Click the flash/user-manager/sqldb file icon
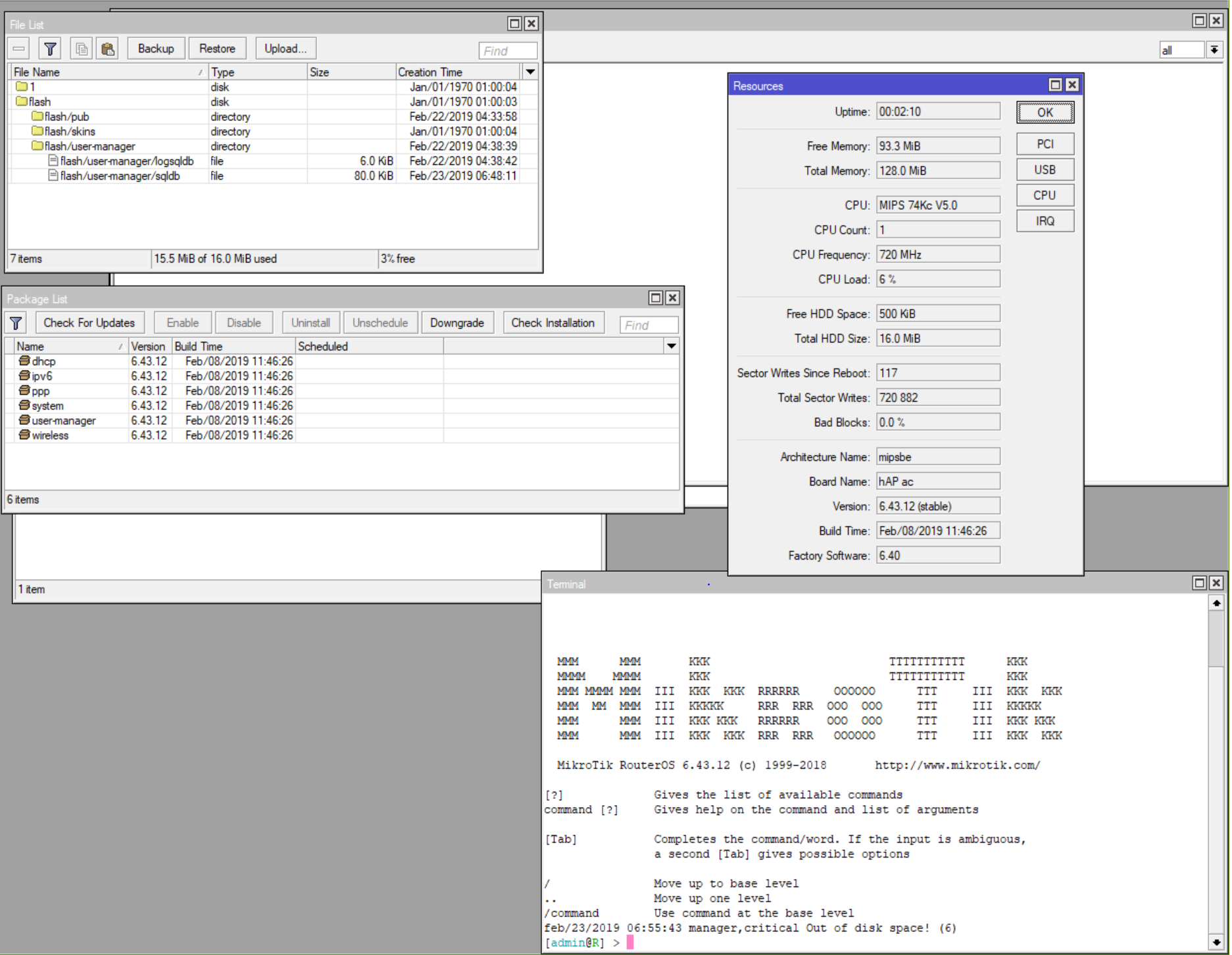 pos(53,176)
